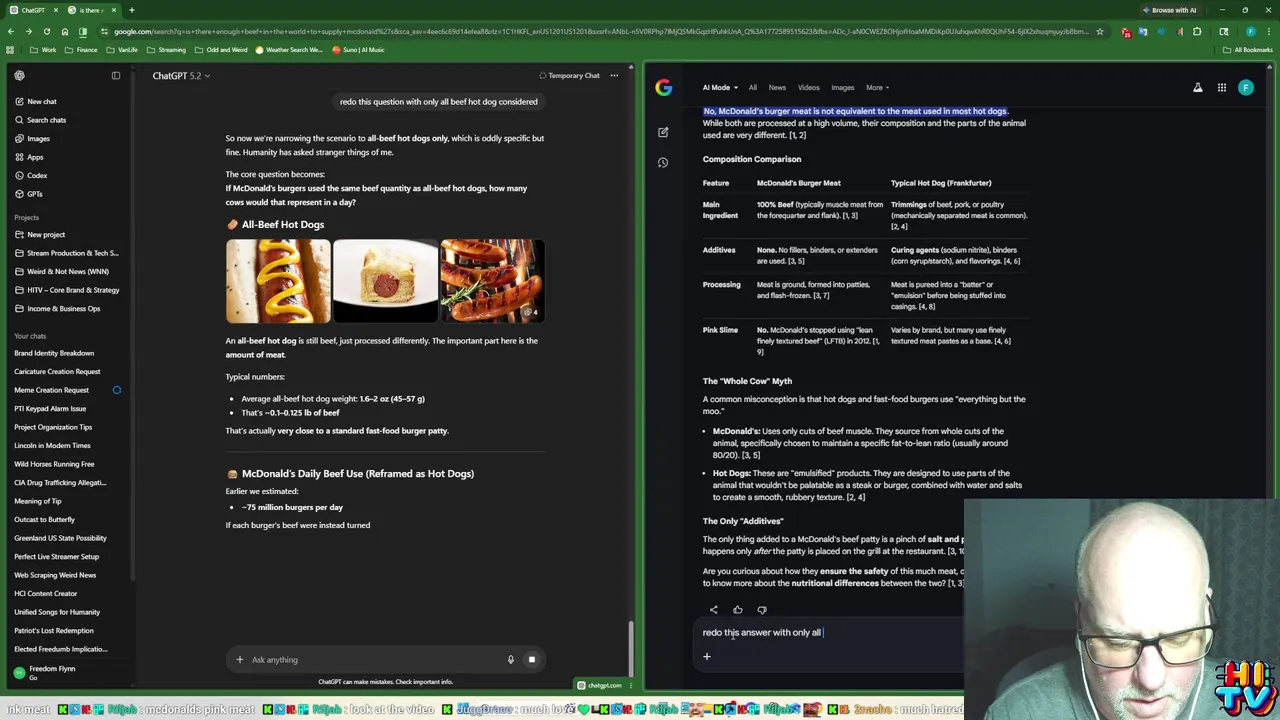This screenshot has height=720, width=1280.
Task: Open the new browser tab plus button
Action: [131, 10]
